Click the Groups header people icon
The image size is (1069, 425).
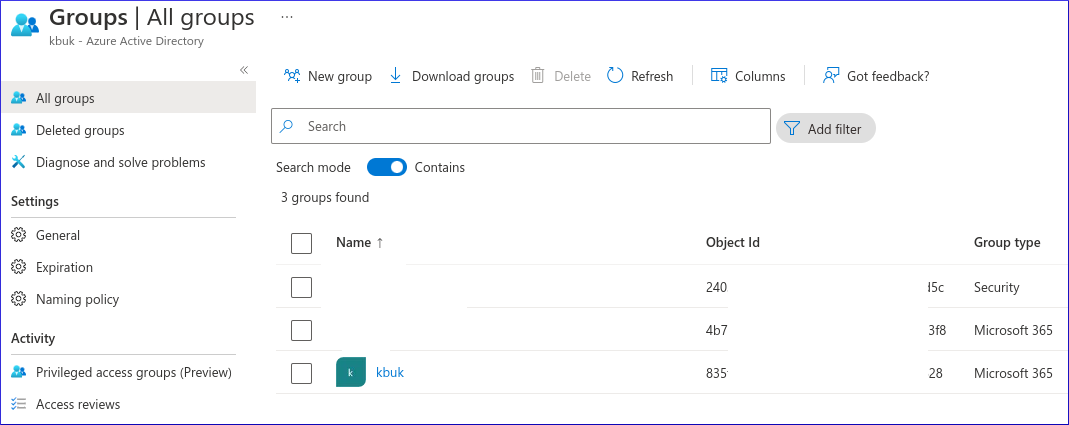click(x=25, y=24)
